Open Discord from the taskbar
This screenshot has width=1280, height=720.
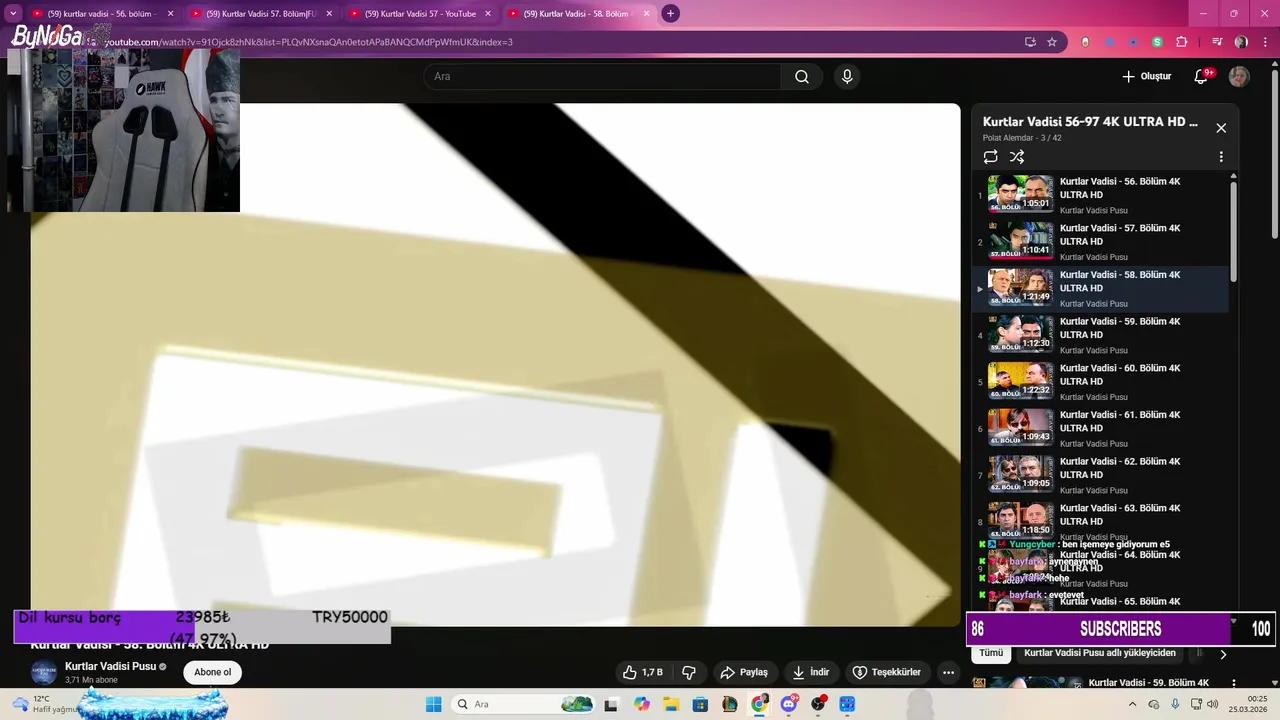coord(789,704)
